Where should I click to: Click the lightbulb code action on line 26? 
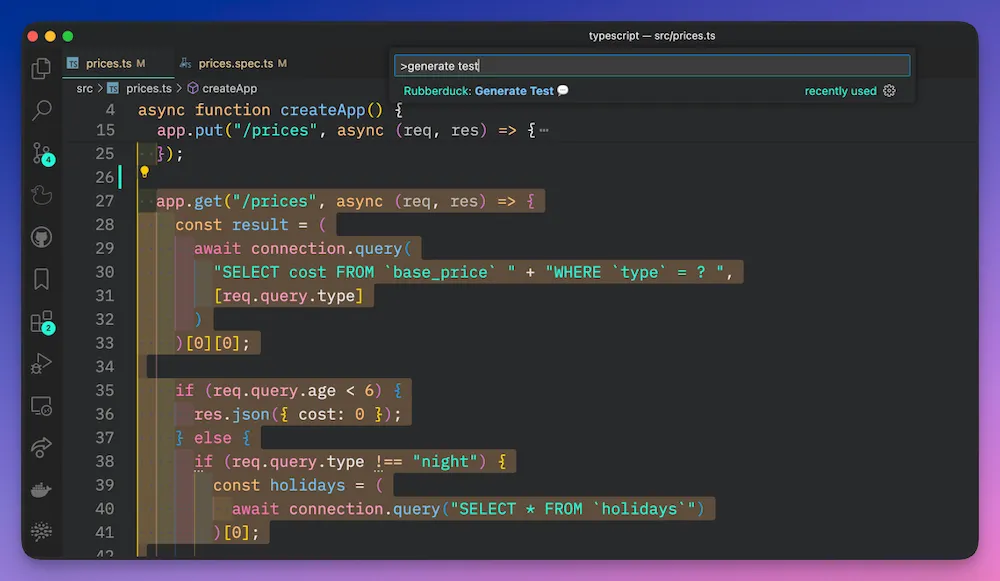click(144, 172)
